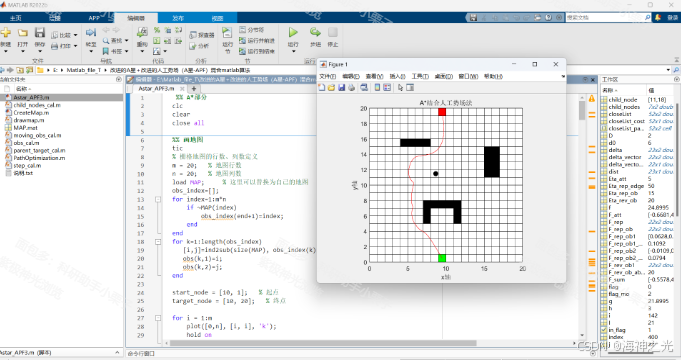
Task: Select child_nodes_cal.m in Current Folder
Action: tap(37, 105)
